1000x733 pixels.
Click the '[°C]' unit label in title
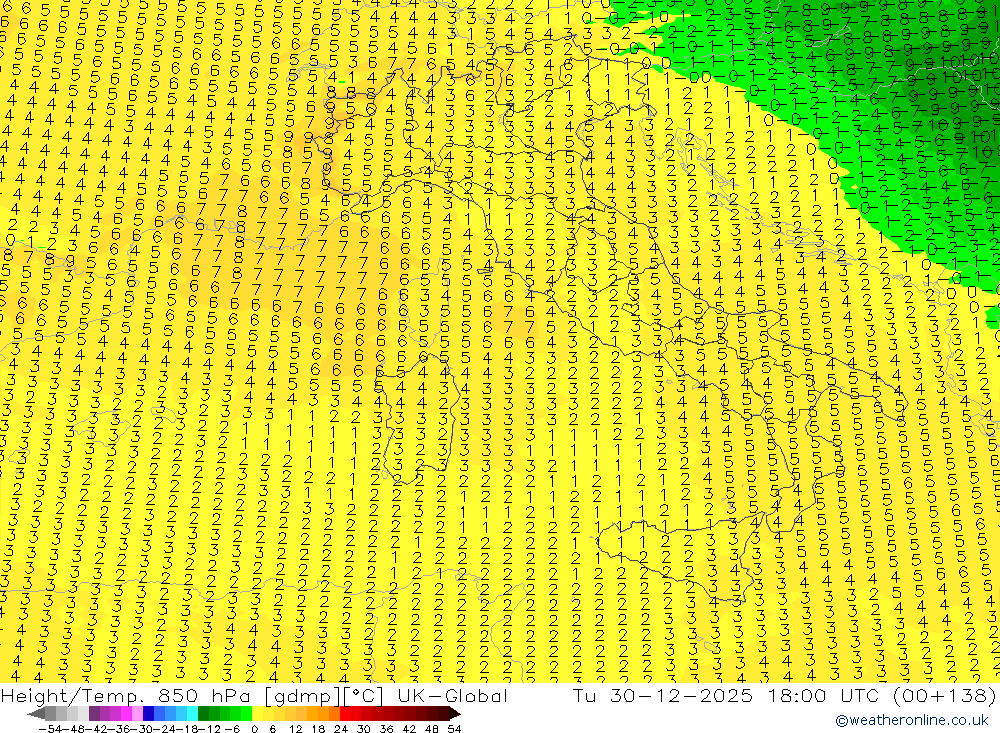click(365, 696)
